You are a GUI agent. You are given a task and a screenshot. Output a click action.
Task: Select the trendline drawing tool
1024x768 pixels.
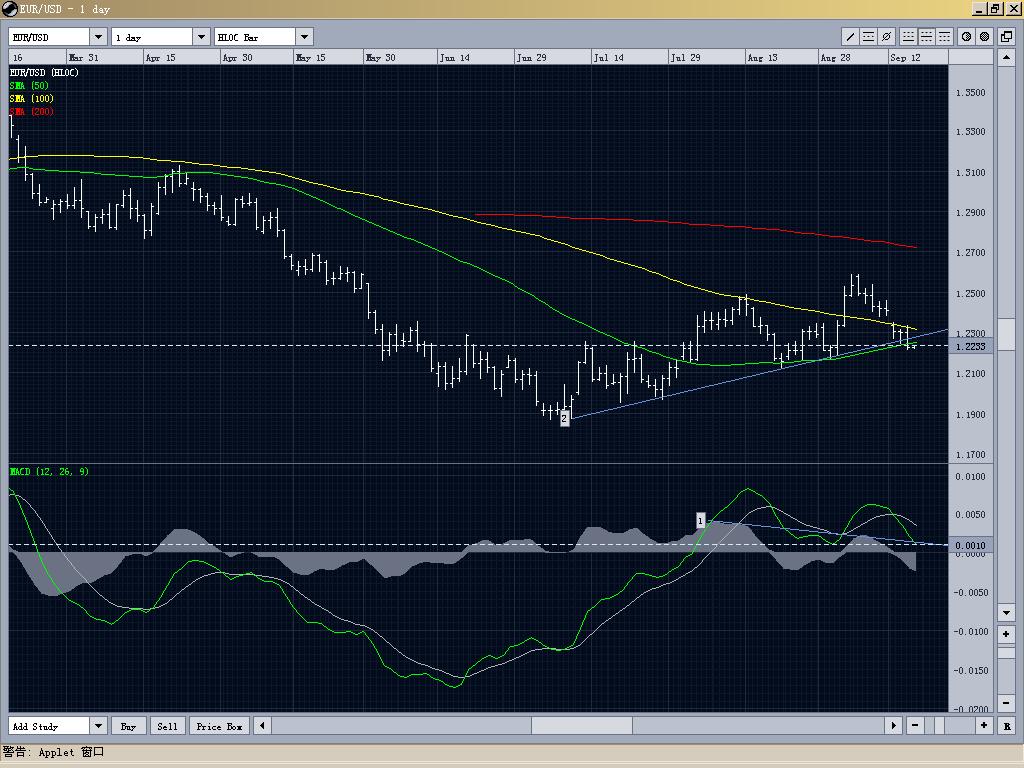pos(849,36)
